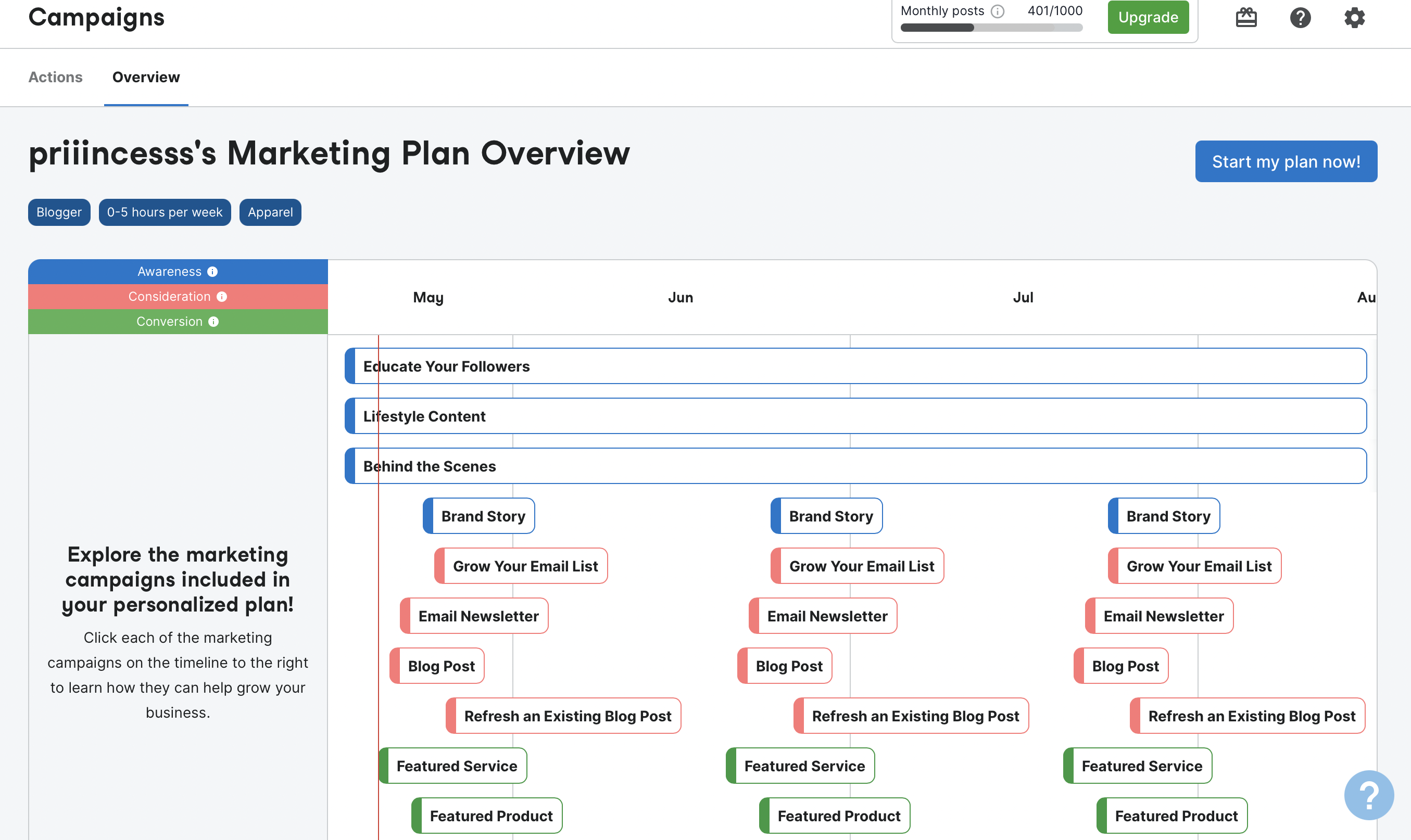Select the Awareness legend bar
The image size is (1411, 840).
point(178,272)
